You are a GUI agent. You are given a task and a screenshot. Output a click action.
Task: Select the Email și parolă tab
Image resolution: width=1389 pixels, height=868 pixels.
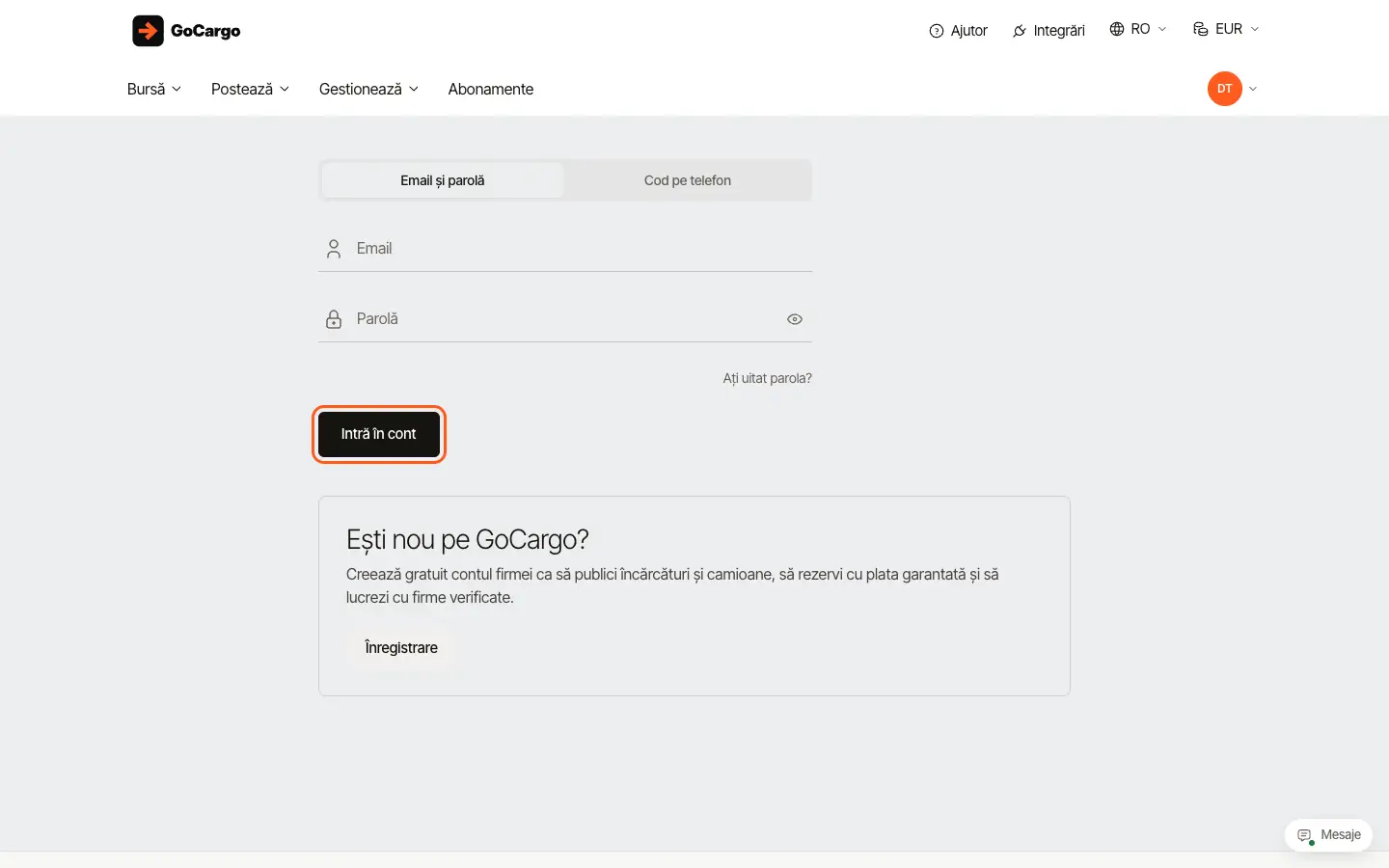tap(443, 180)
